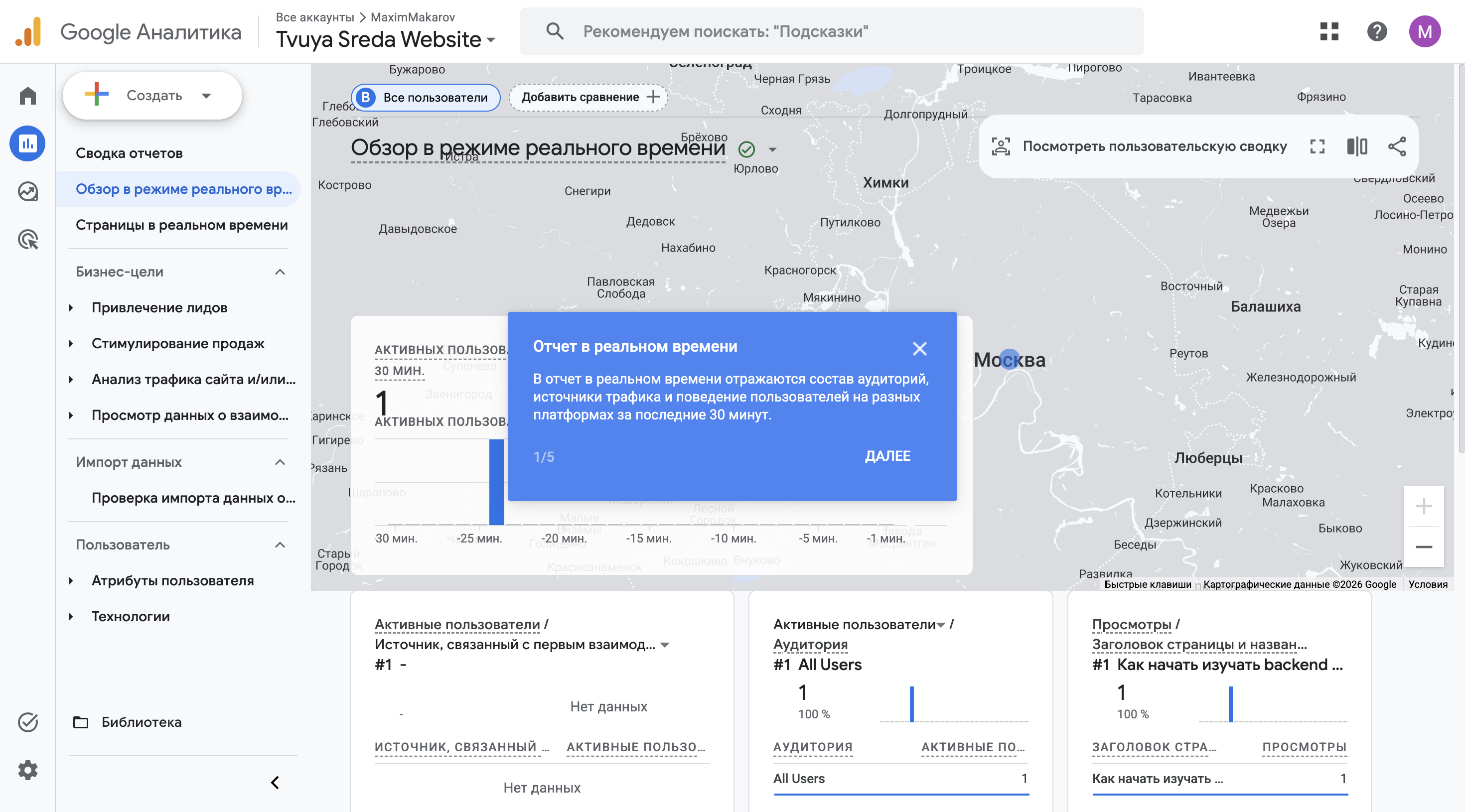The height and width of the screenshot is (812, 1465).
Task: Click the fullscreen icon in the report toolbar
Action: click(1317, 146)
